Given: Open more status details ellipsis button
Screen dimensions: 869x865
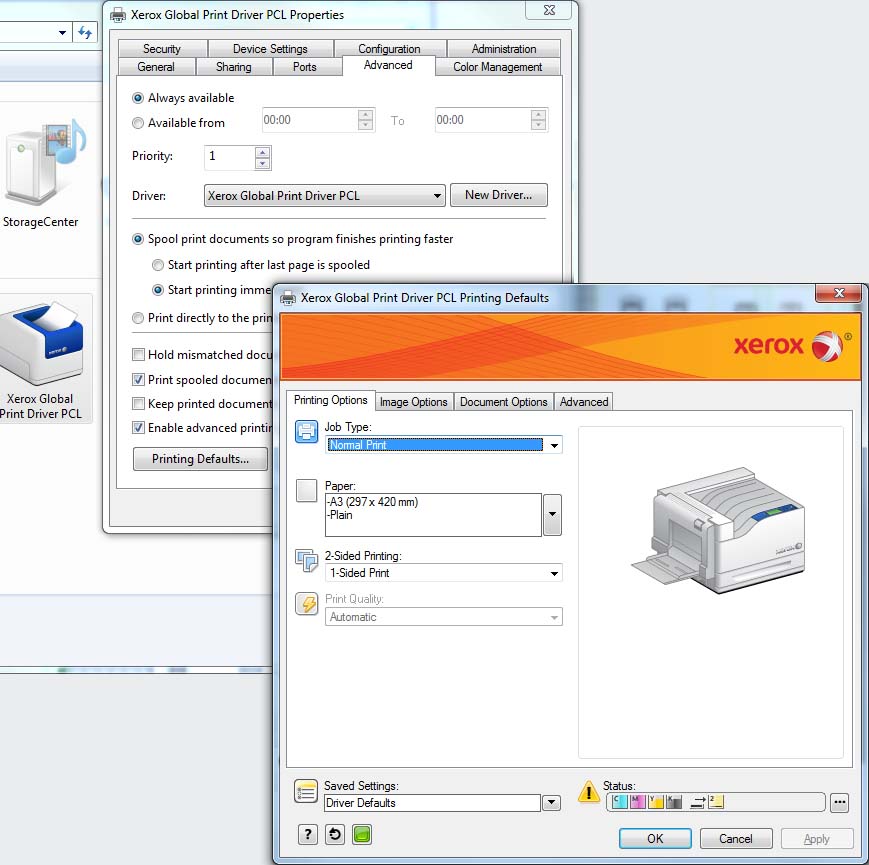Looking at the screenshot, I should 840,802.
